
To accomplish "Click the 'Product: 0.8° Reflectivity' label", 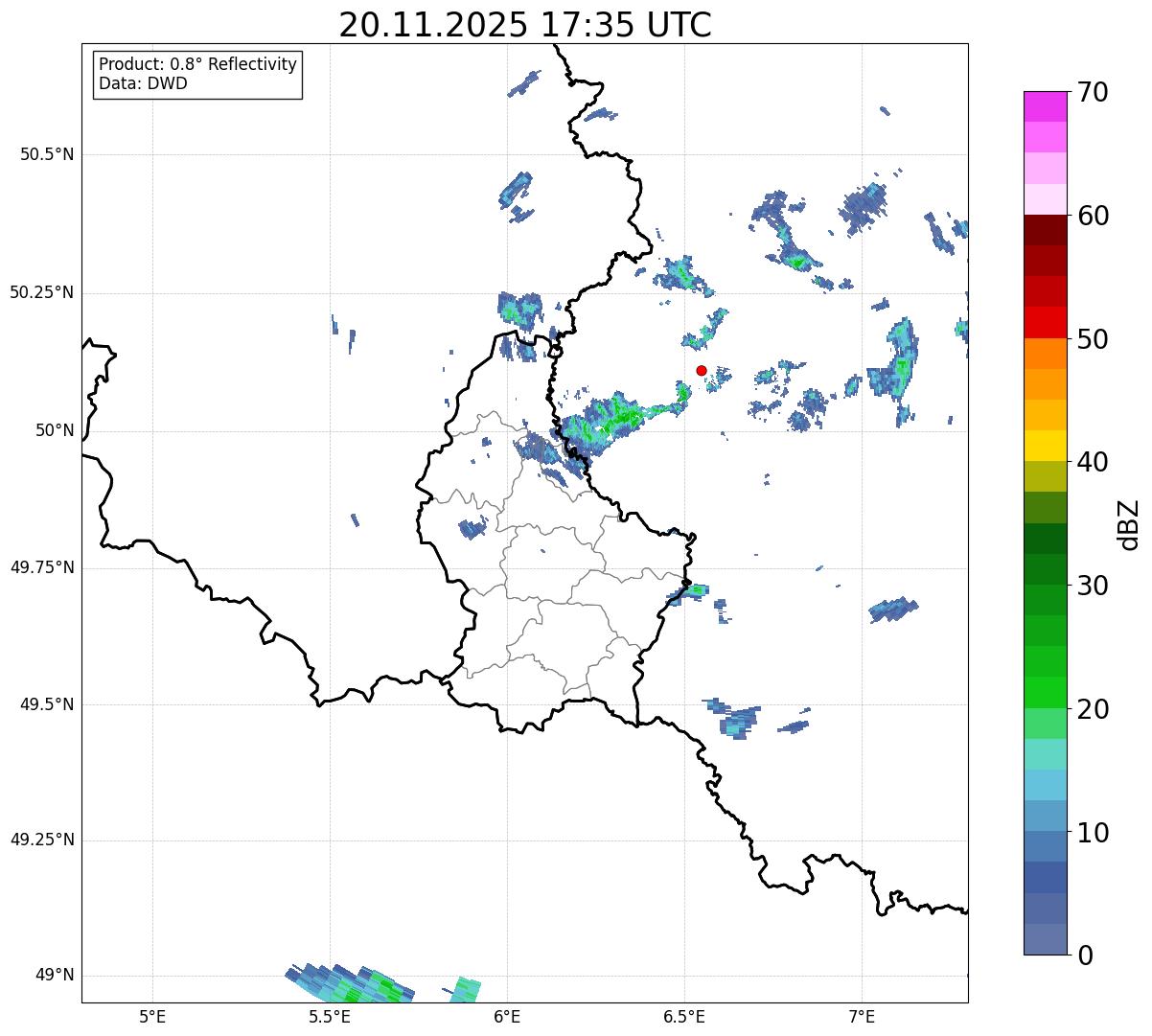I will (x=198, y=64).
